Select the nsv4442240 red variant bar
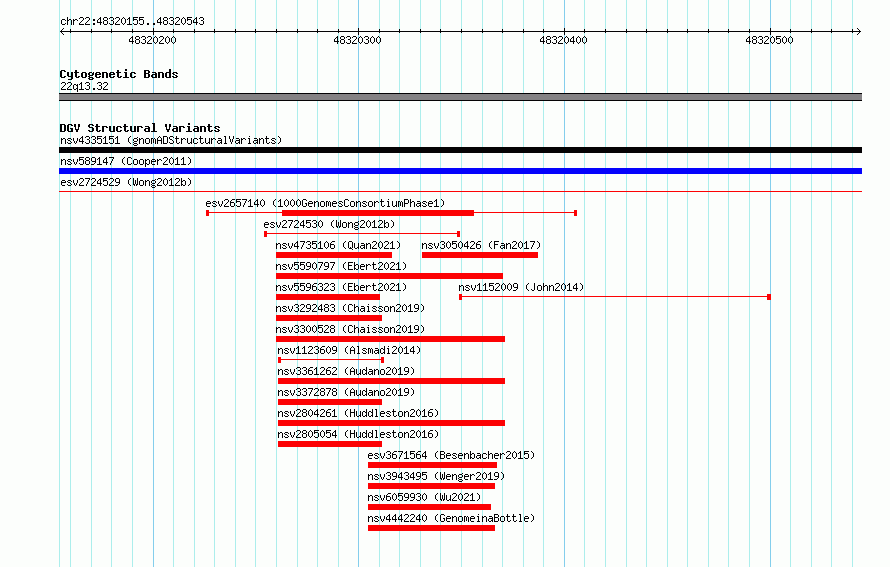This screenshot has width=890, height=567. pos(431,528)
